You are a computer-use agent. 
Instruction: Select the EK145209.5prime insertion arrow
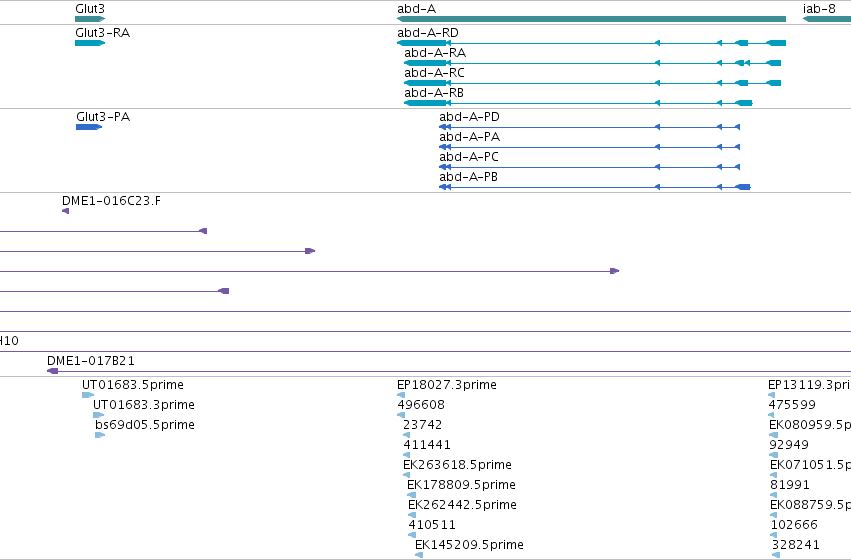[419, 555]
